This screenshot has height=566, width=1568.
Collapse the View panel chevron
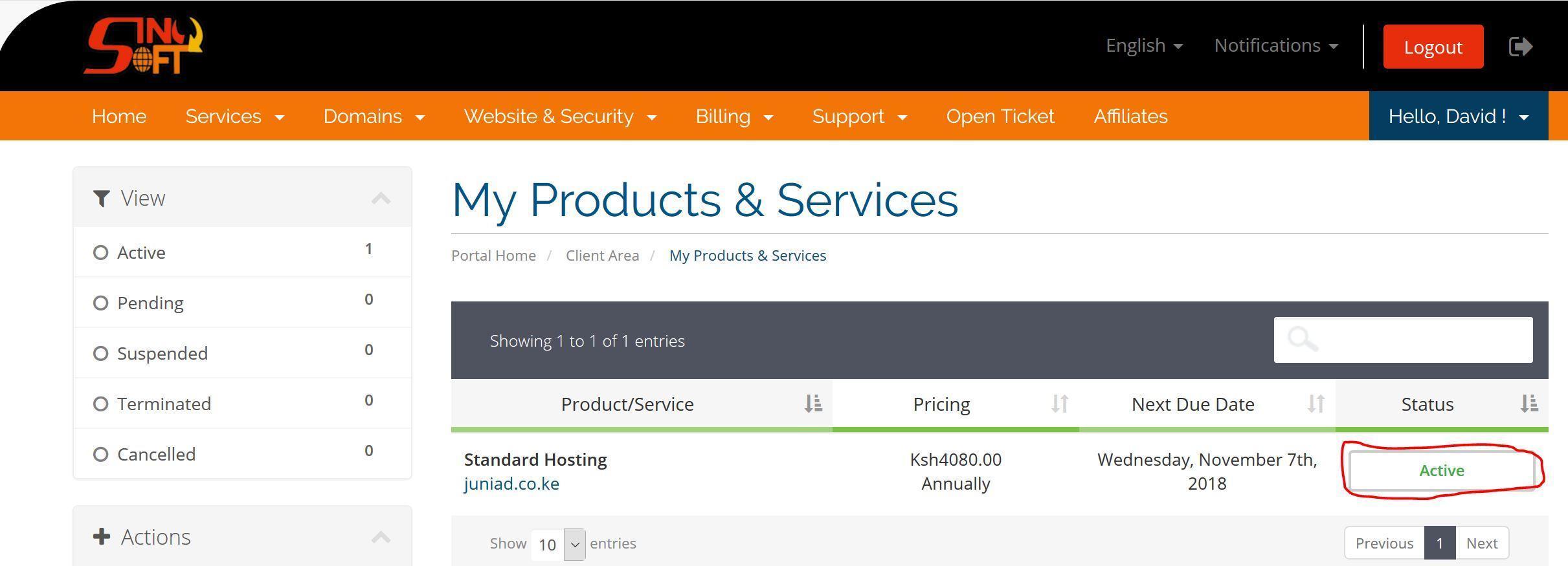pyautogui.click(x=381, y=199)
